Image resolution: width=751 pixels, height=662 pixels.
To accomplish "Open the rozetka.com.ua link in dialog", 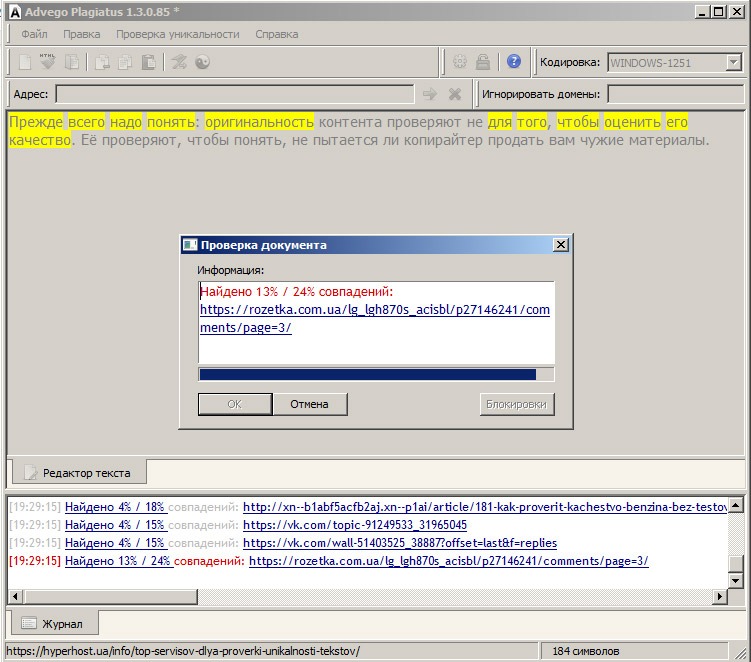I will tap(375, 319).
